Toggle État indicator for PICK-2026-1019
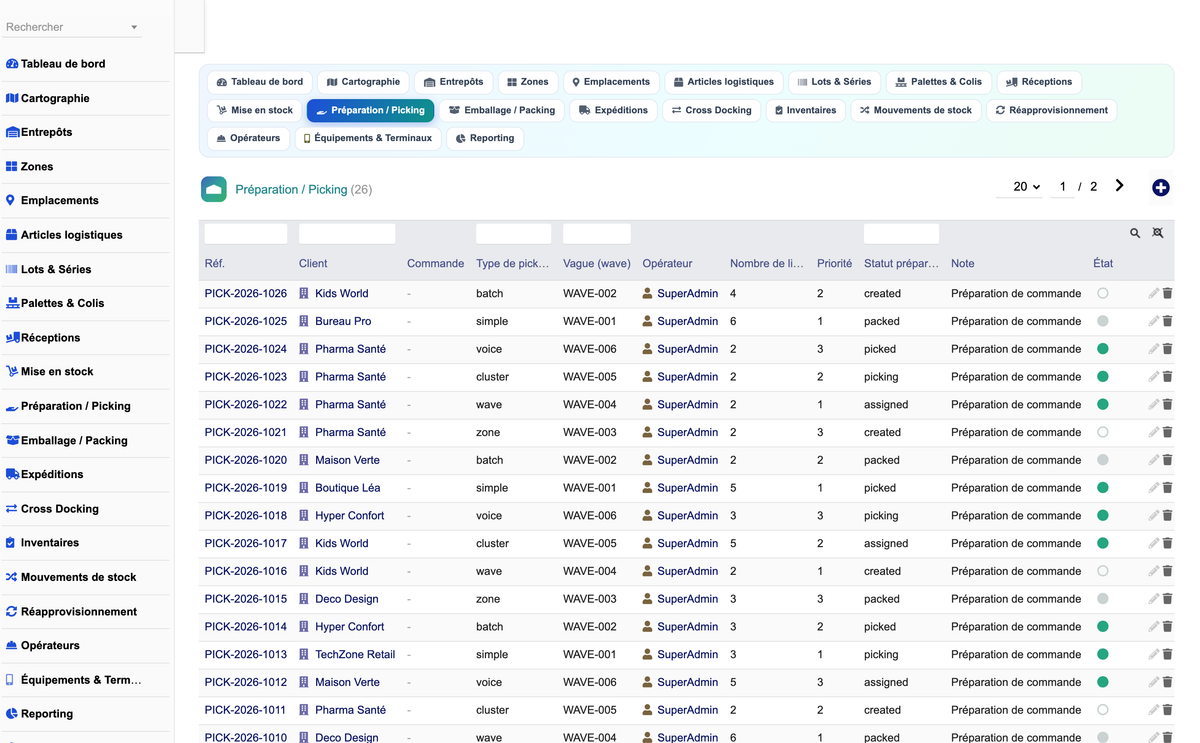Viewport: 1200px width, 743px height. 1103,488
